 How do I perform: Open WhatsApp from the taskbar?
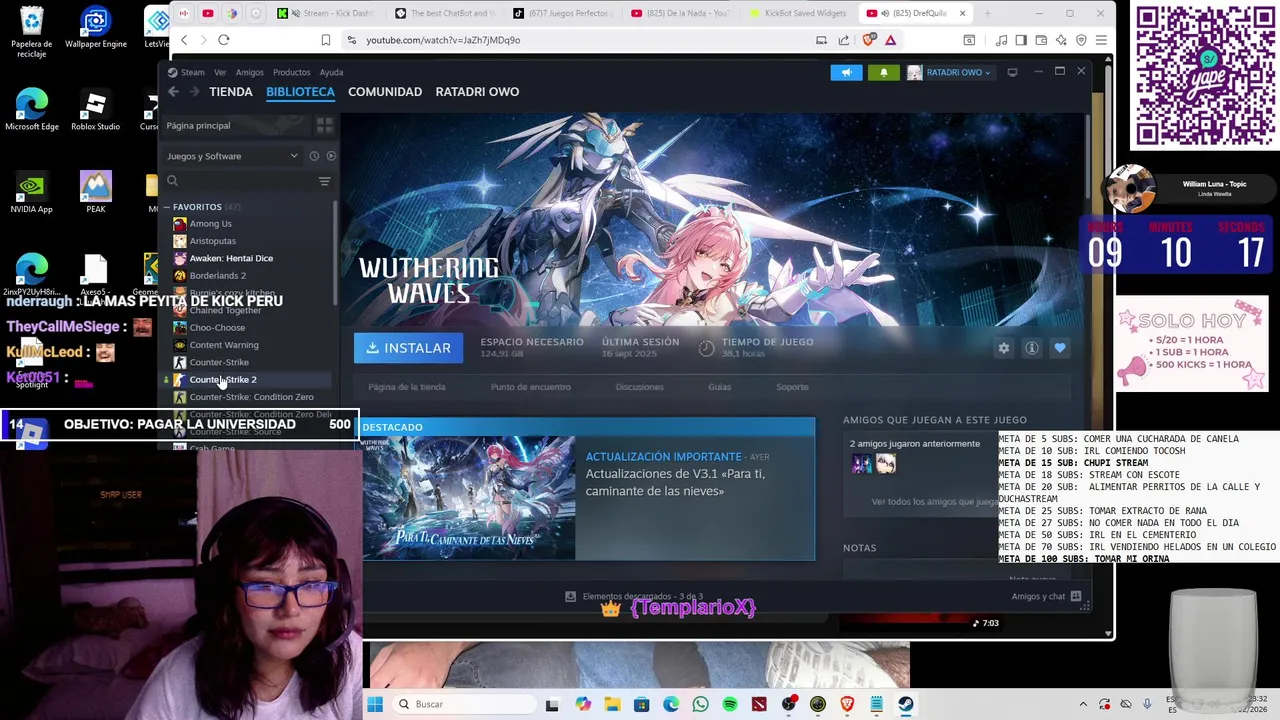[700, 704]
